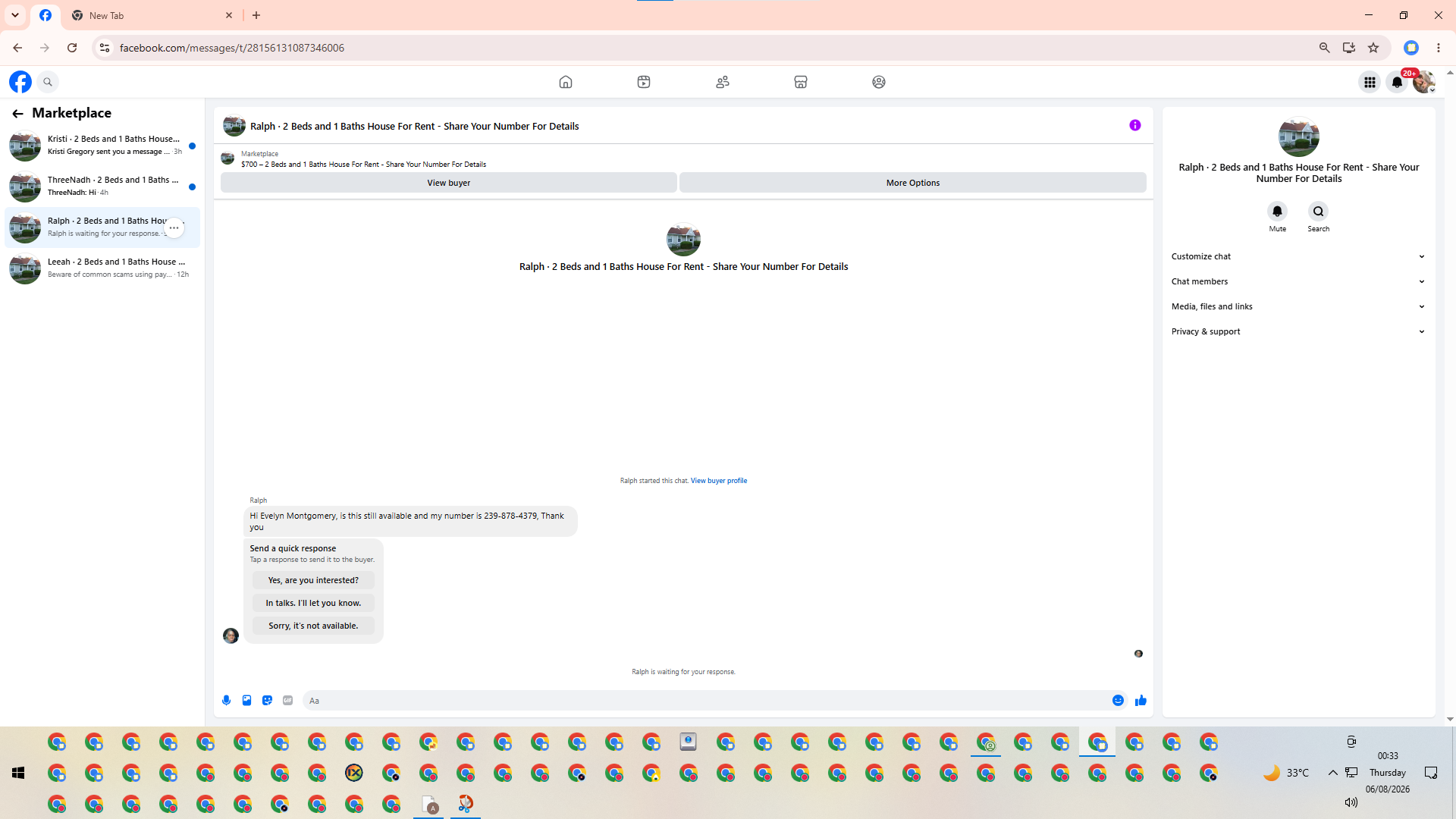This screenshot has width=1456, height=819.
Task: Switch to the New Tab browser tab
Action: [152, 16]
